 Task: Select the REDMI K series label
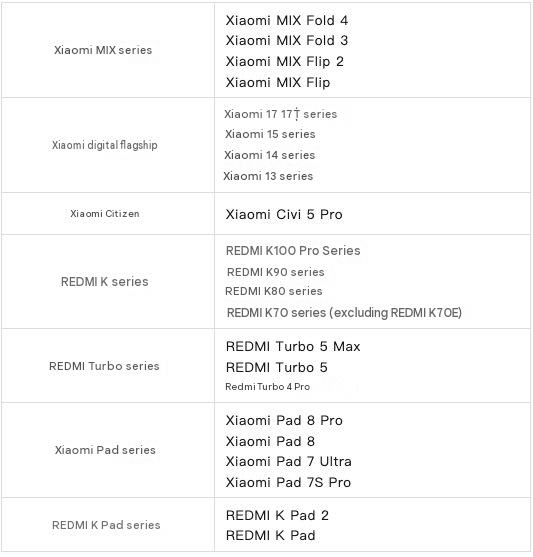tap(104, 282)
